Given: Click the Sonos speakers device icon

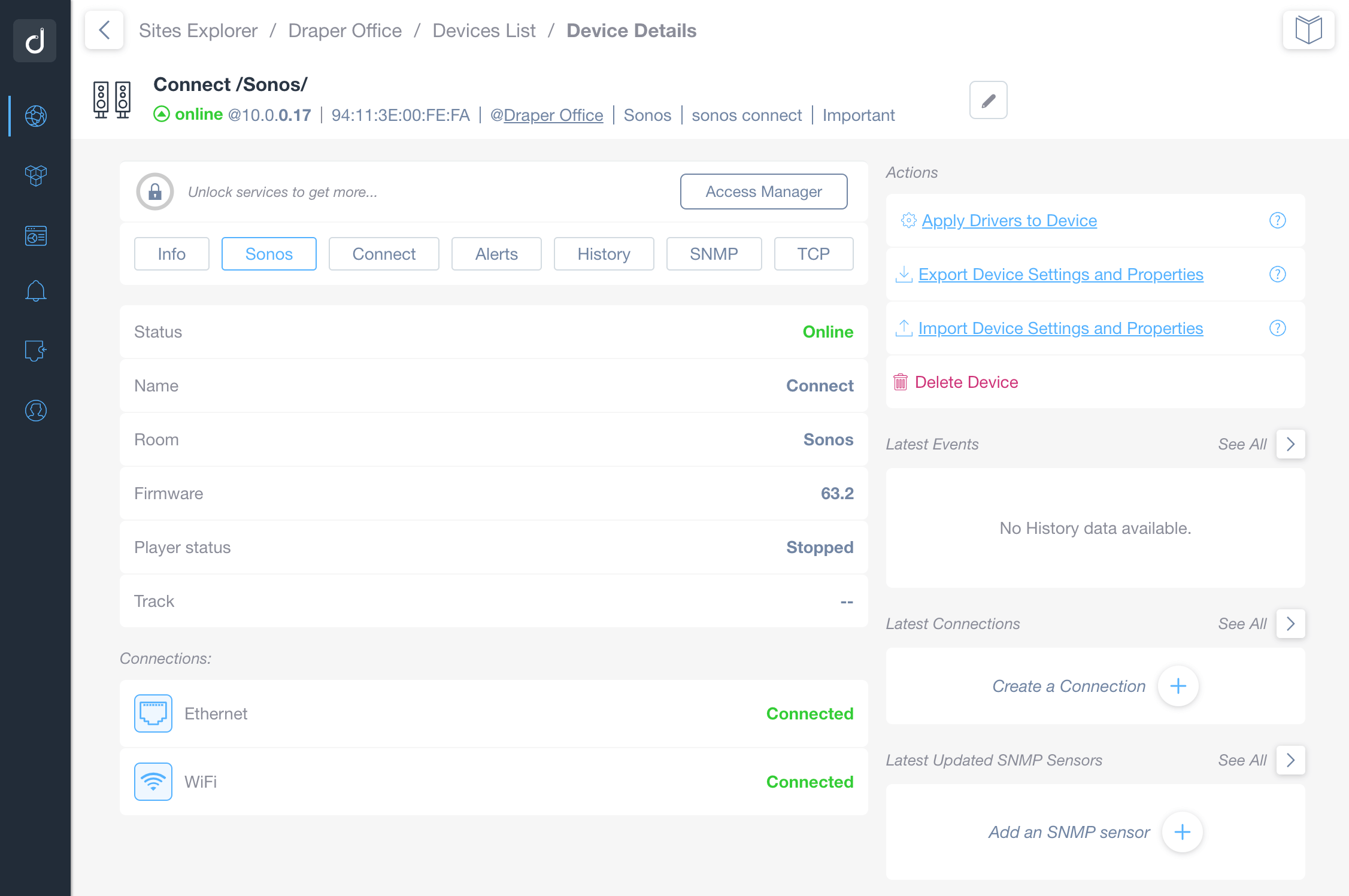Looking at the screenshot, I should (x=112, y=100).
